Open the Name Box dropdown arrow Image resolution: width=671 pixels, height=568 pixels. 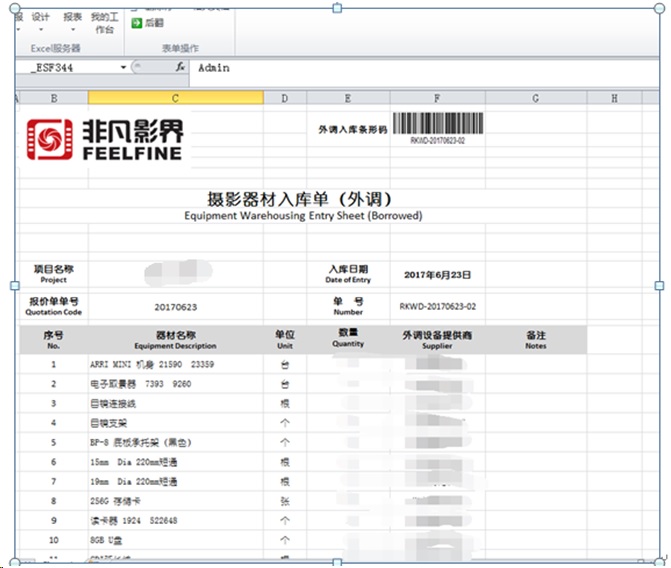click(124, 67)
